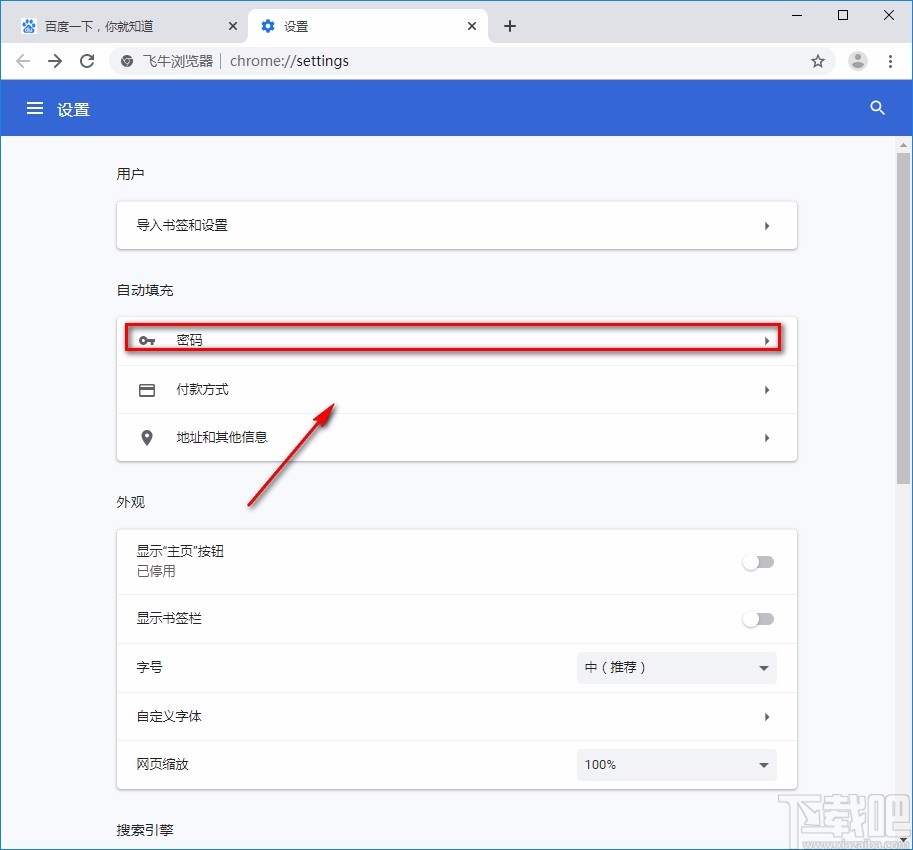
Task: Click the search icon in settings header
Action: click(x=877, y=108)
